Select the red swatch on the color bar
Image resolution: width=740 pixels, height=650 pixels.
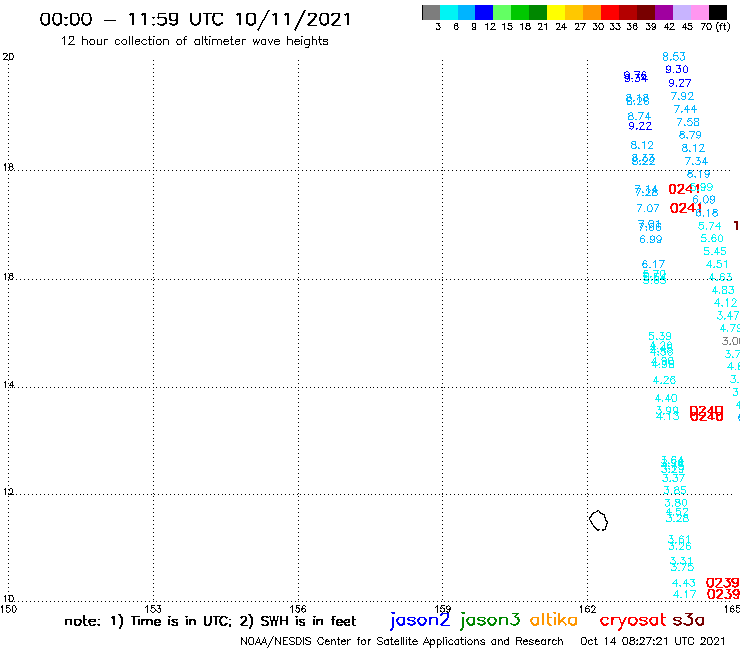610,12
